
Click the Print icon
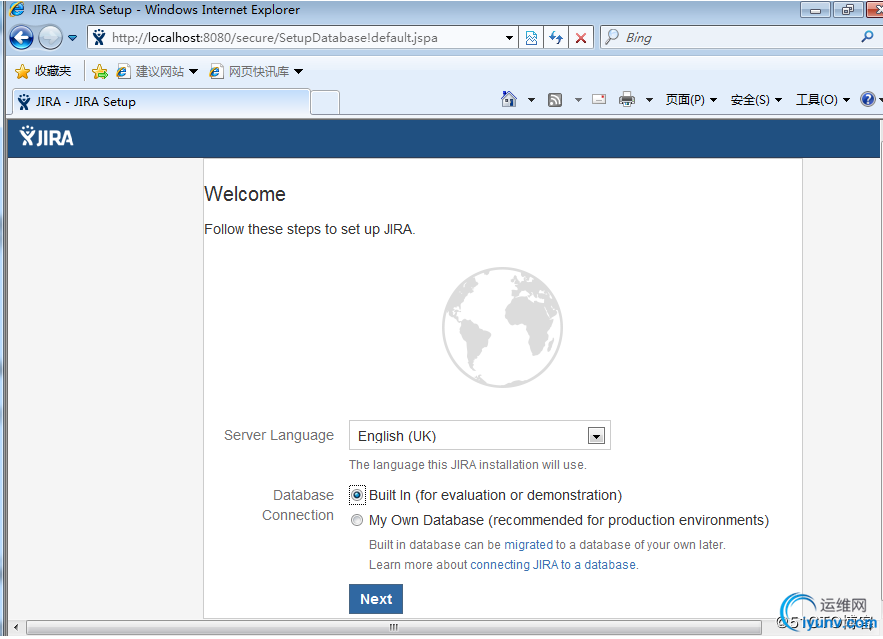(x=627, y=100)
